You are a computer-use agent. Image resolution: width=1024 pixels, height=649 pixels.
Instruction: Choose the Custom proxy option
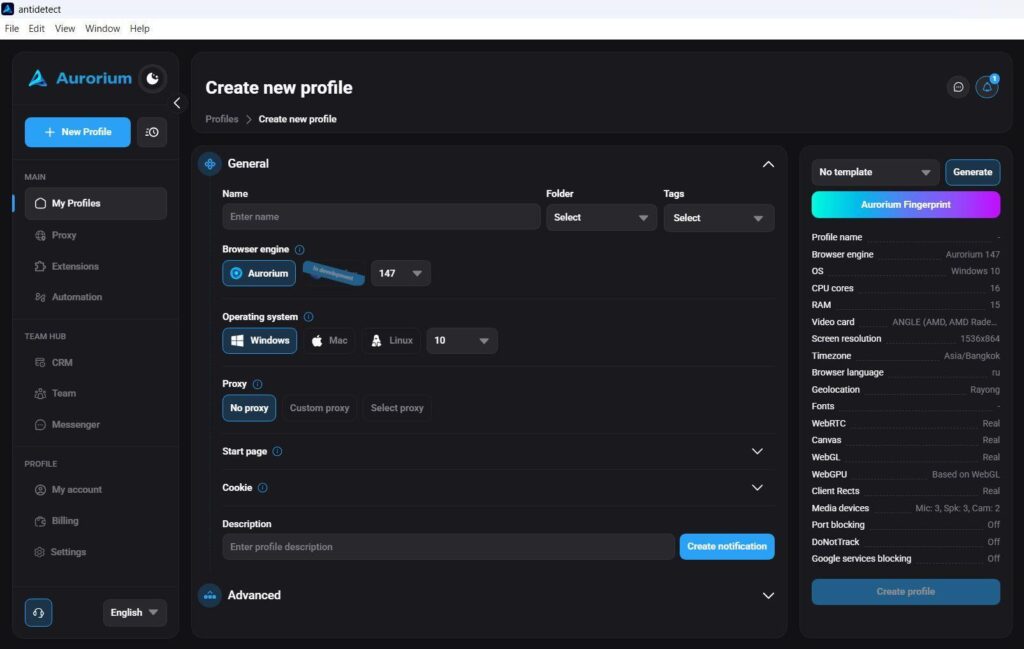pos(319,408)
